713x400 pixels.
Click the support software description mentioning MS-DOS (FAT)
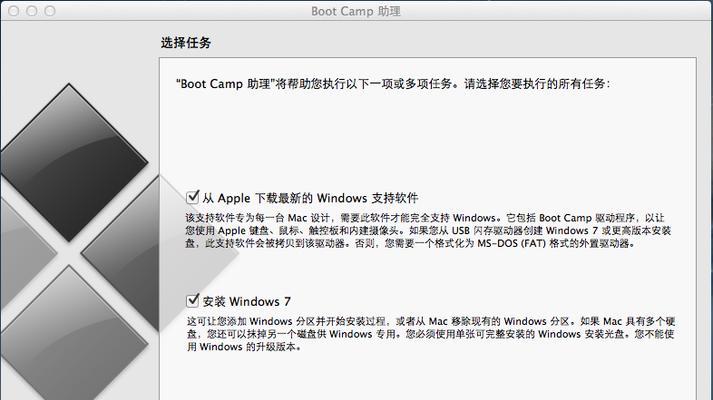click(x=429, y=230)
